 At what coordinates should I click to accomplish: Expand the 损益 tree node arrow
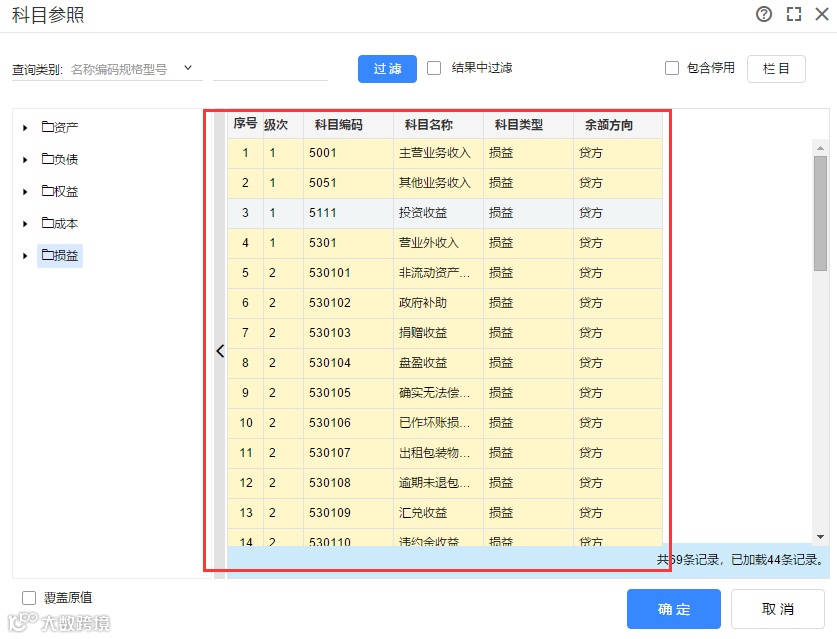click(25, 256)
